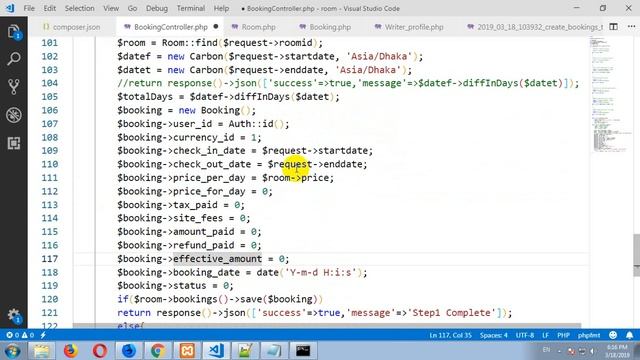Open the Edit menu

tap(49, 8)
